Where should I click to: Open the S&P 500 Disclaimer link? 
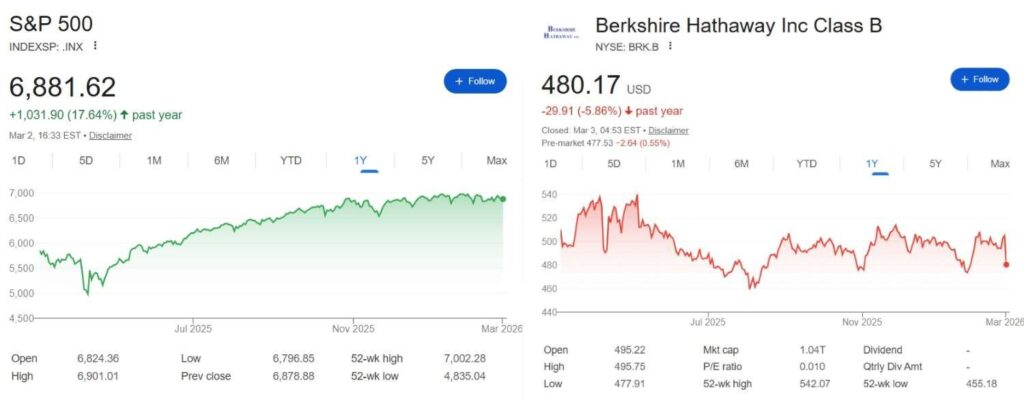click(110, 135)
